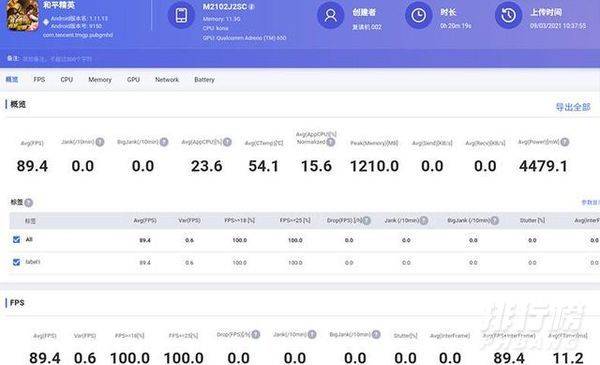Click the game app thumbnail image
The height and width of the screenshot is (365, 600).
tap(23, 15)
